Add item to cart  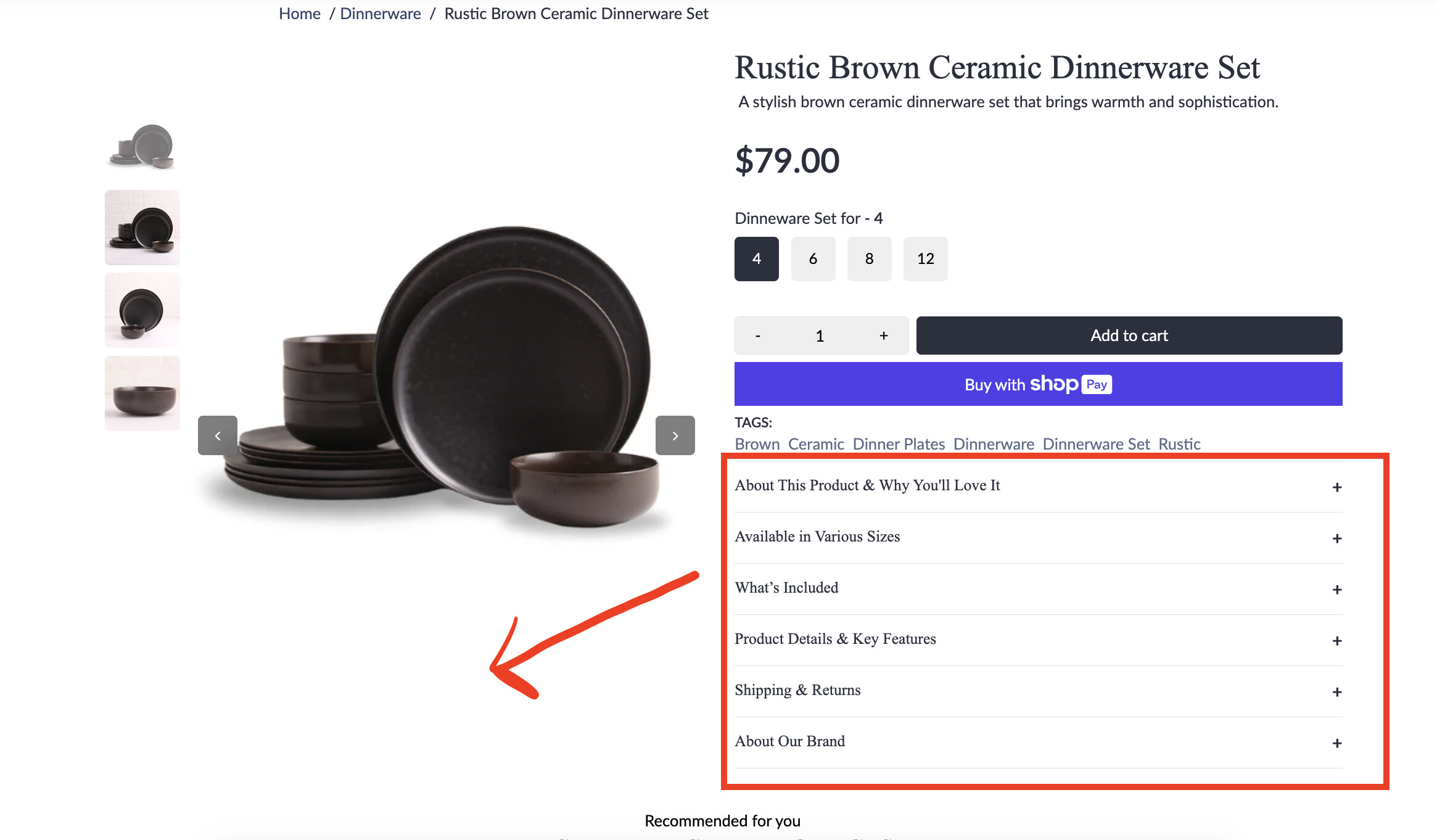click(1129, 336)
